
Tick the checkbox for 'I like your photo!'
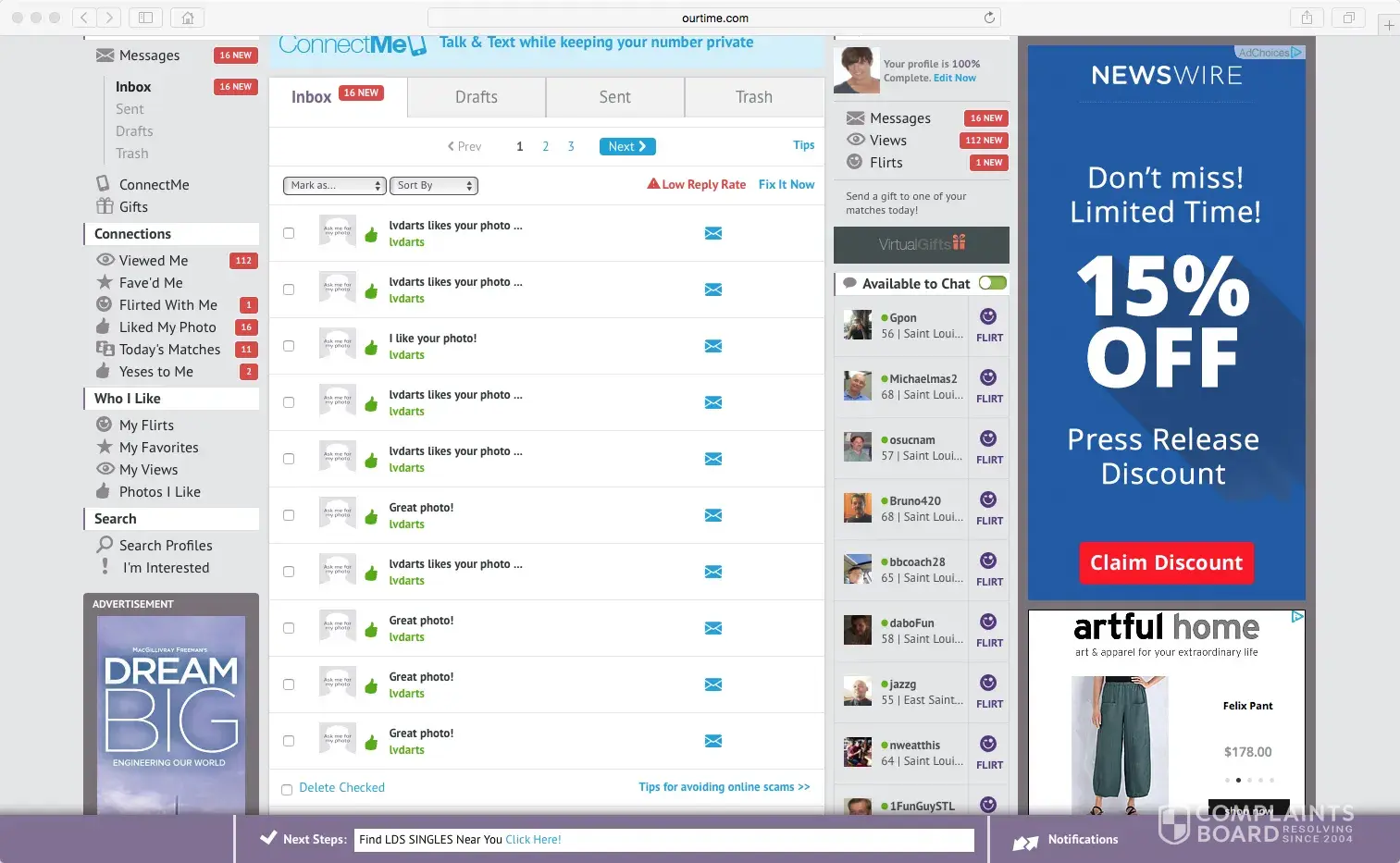coord(289,346)
